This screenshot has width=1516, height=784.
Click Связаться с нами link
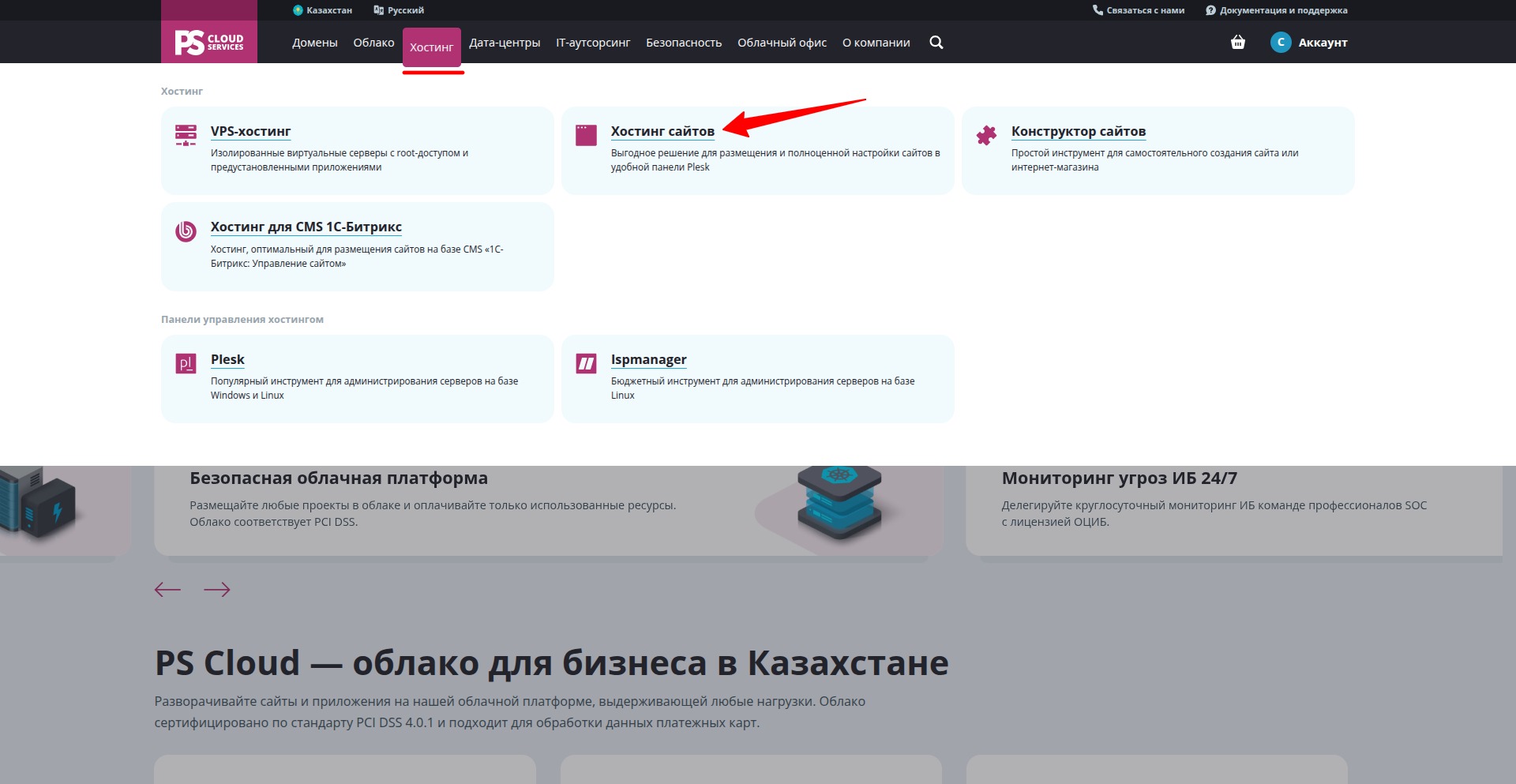click(x=1139, y=10)
